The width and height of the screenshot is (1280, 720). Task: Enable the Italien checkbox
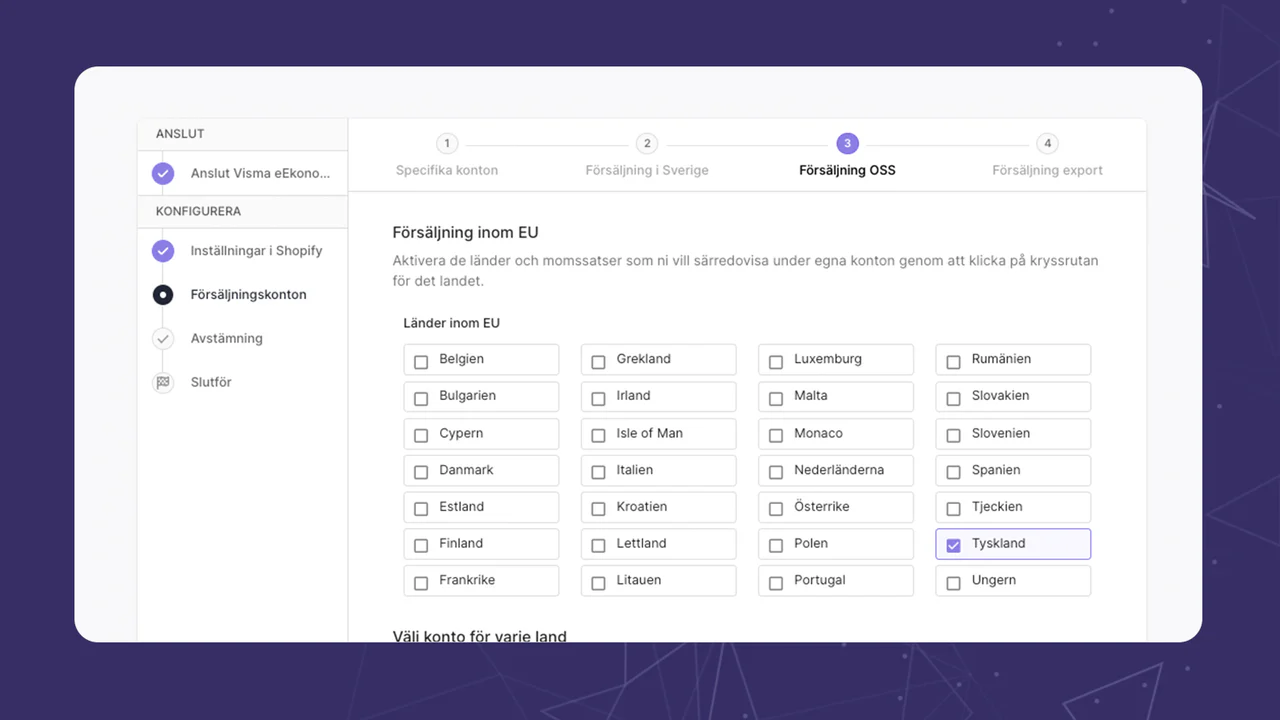(598, 472)
